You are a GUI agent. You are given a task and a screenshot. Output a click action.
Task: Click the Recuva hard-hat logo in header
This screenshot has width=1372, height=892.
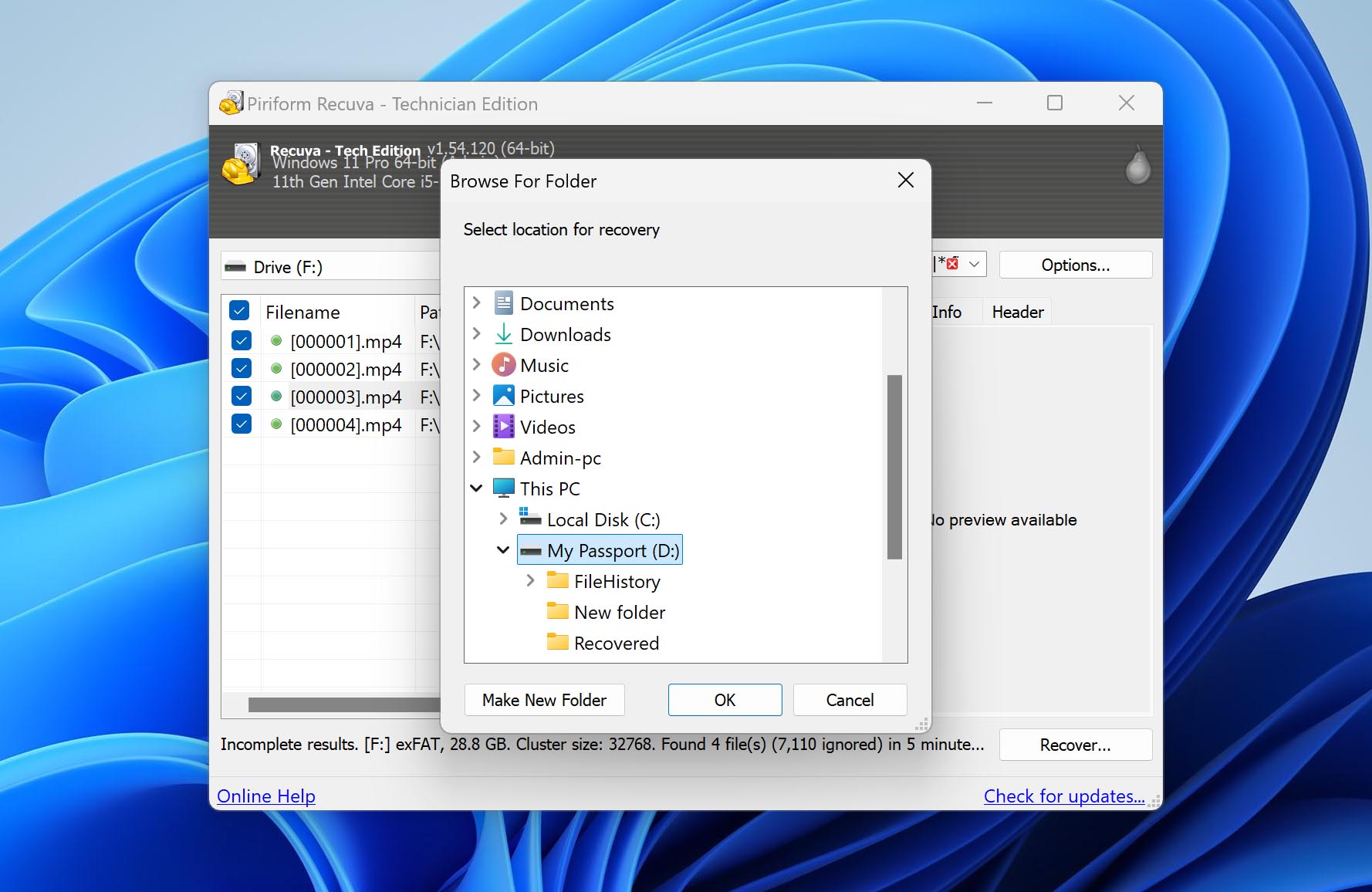click(x=241, y=164)
